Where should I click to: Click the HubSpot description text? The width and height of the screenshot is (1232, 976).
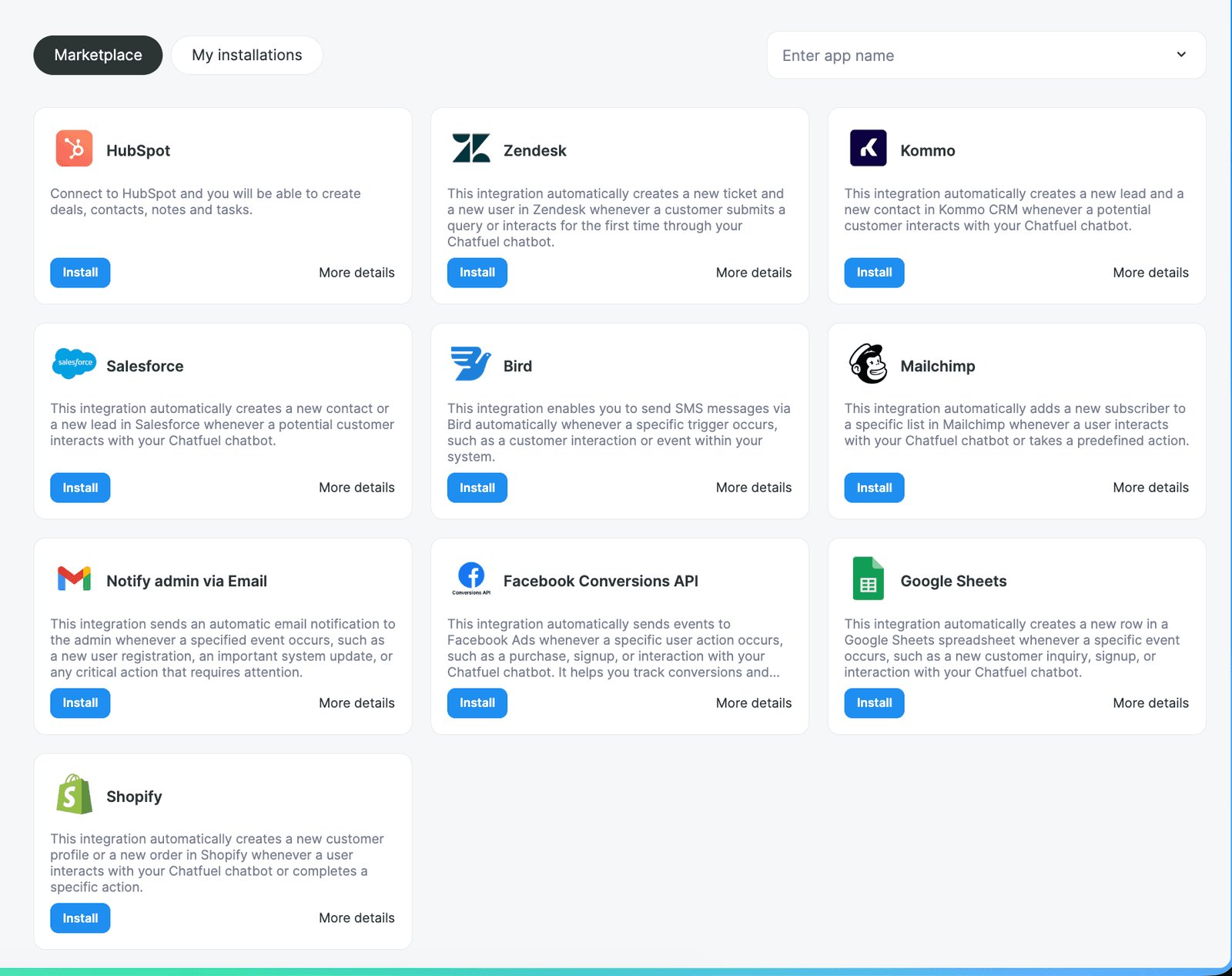pos(206,202)
